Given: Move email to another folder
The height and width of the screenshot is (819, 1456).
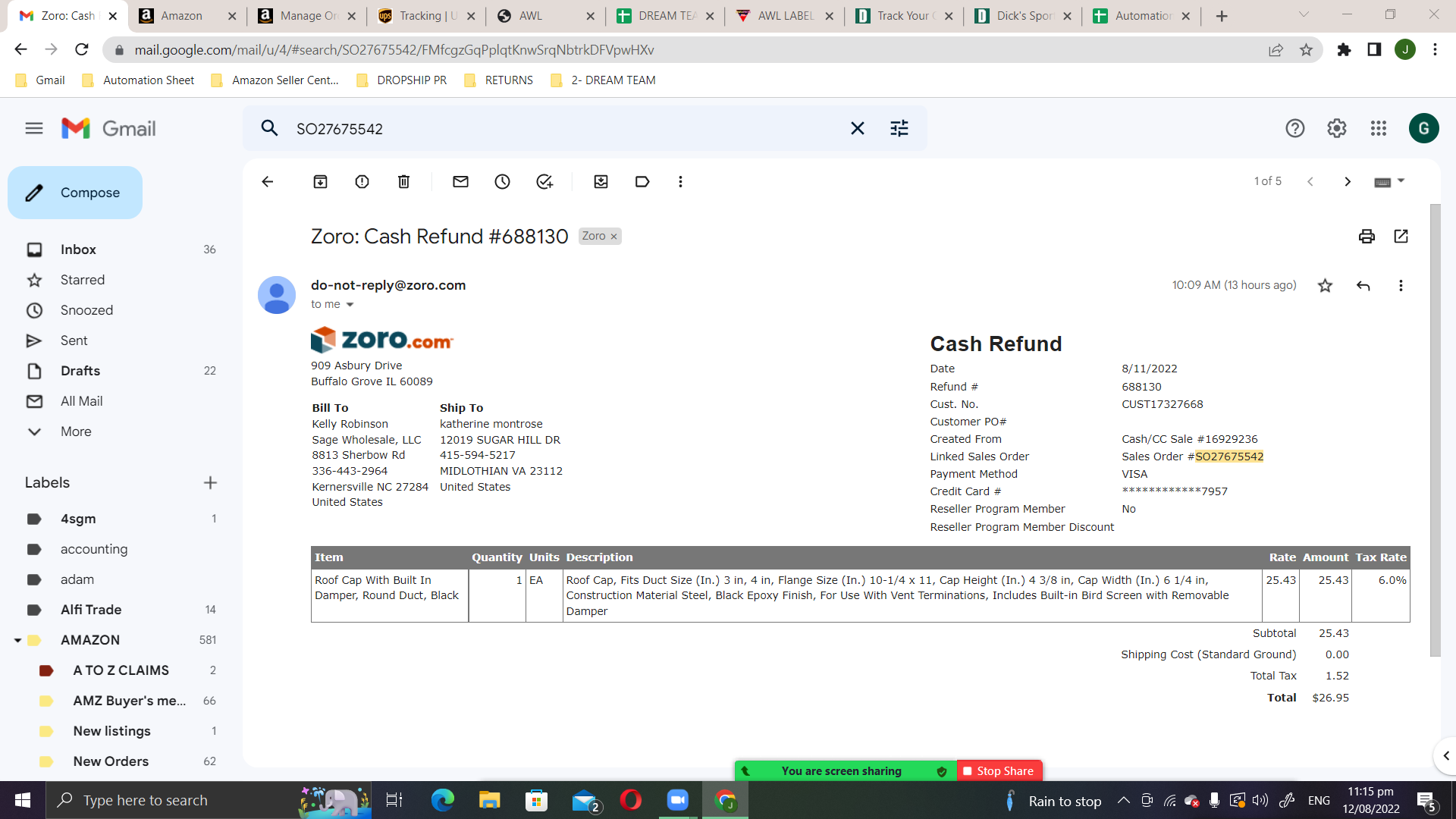Looking at the screenshot, I should pyautogui.click(x=601, y=182).
